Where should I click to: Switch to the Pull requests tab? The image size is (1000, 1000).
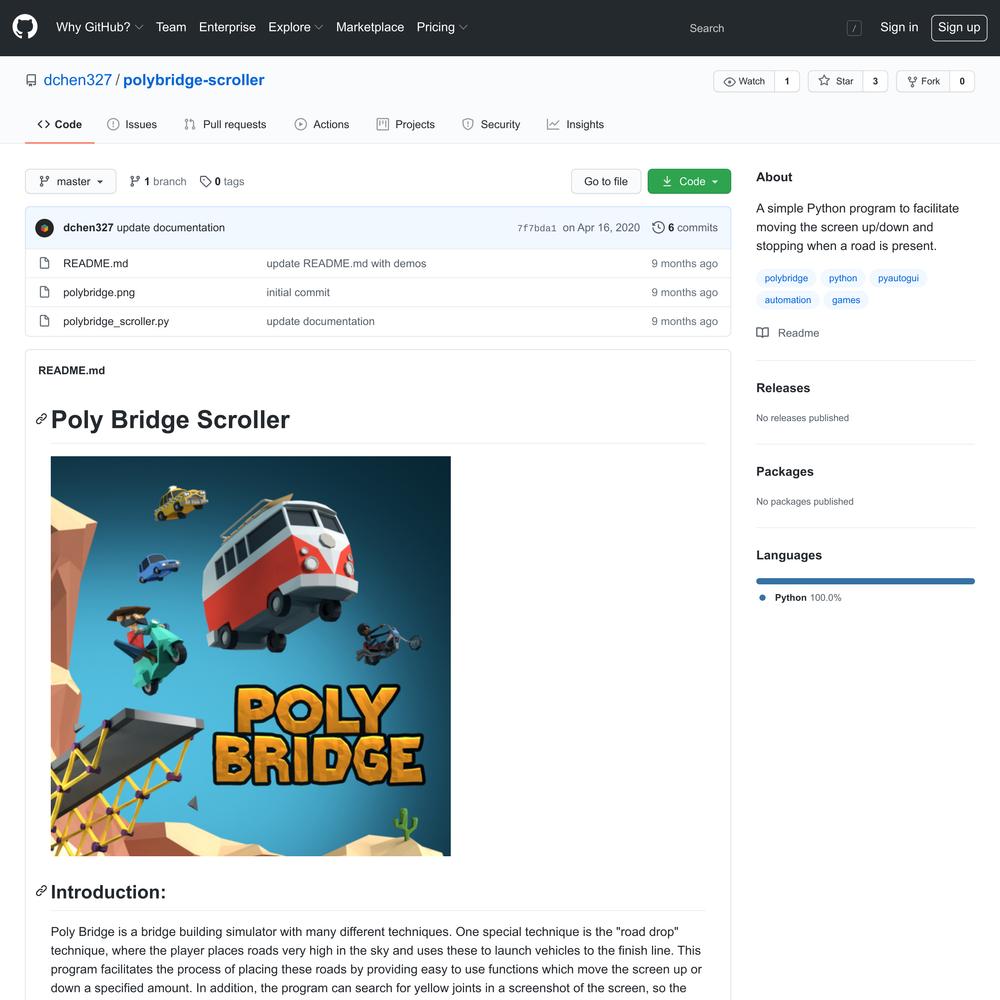coord(224,124)
